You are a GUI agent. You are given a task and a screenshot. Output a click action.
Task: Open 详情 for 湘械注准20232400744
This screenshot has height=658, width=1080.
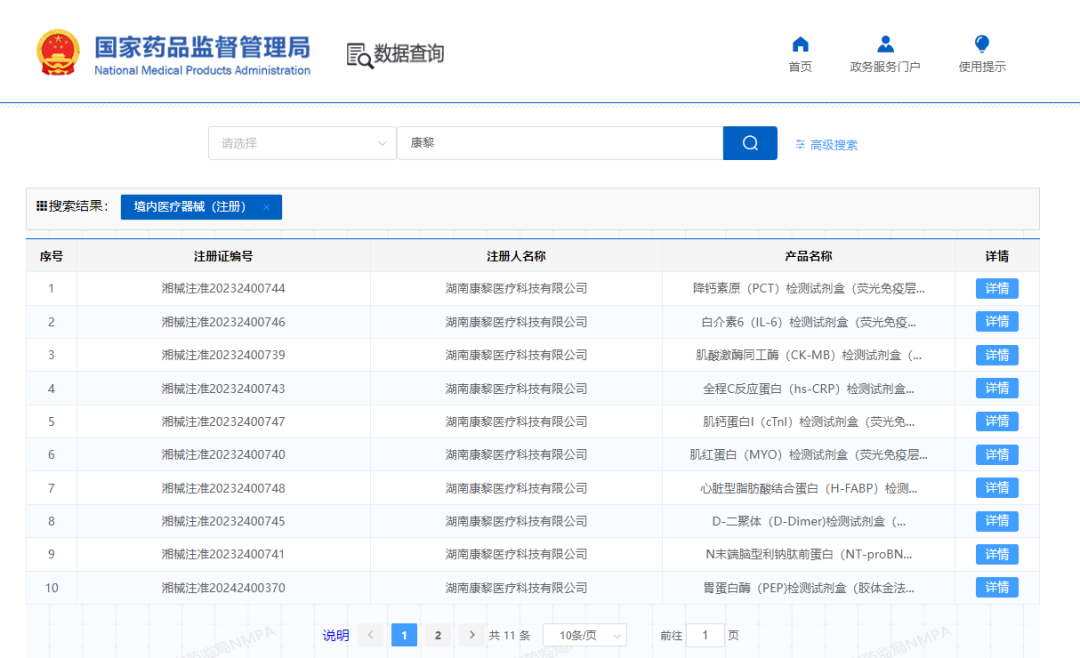pos(996,288)
